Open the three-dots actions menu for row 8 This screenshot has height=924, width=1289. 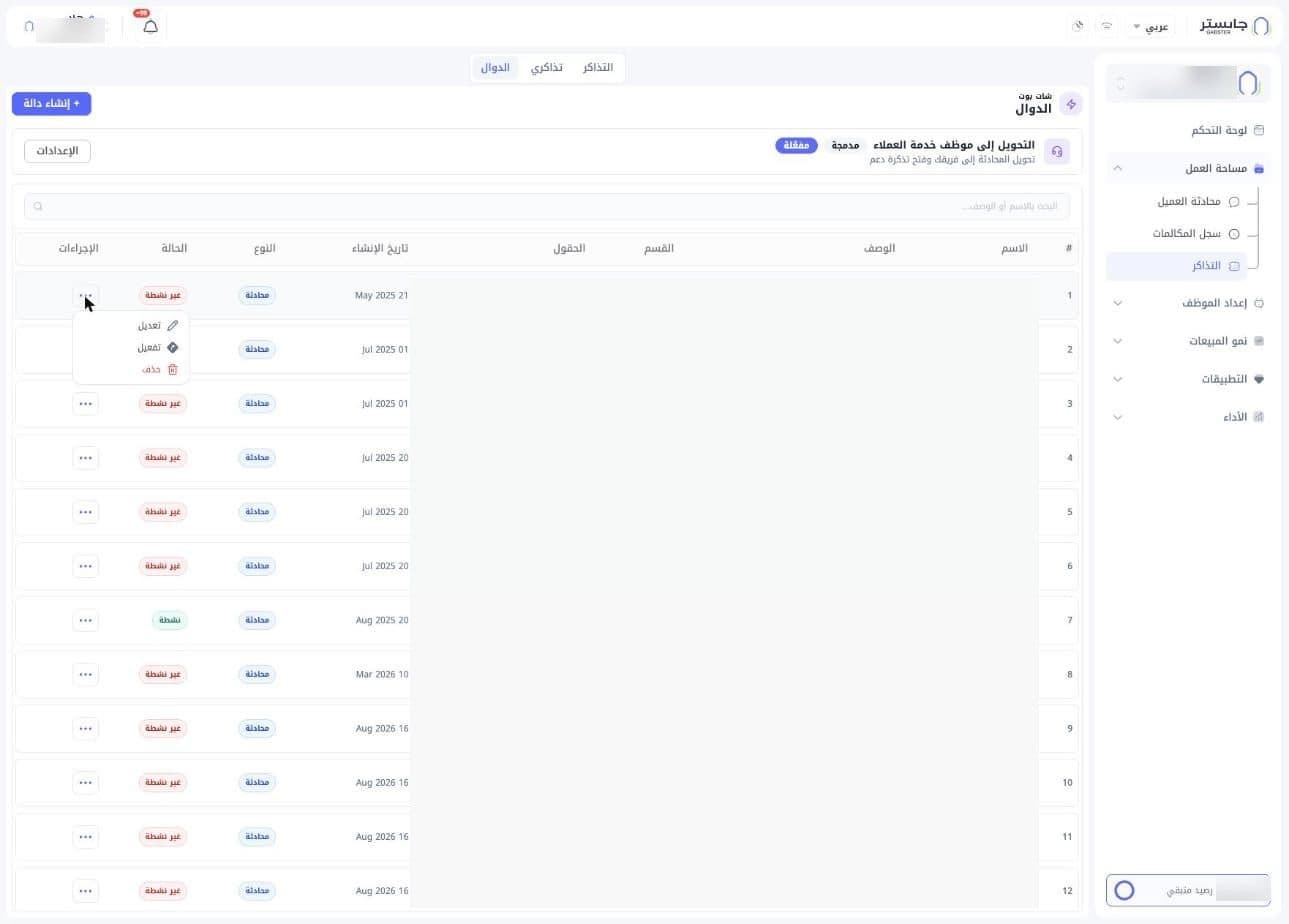tap(86, 674)
